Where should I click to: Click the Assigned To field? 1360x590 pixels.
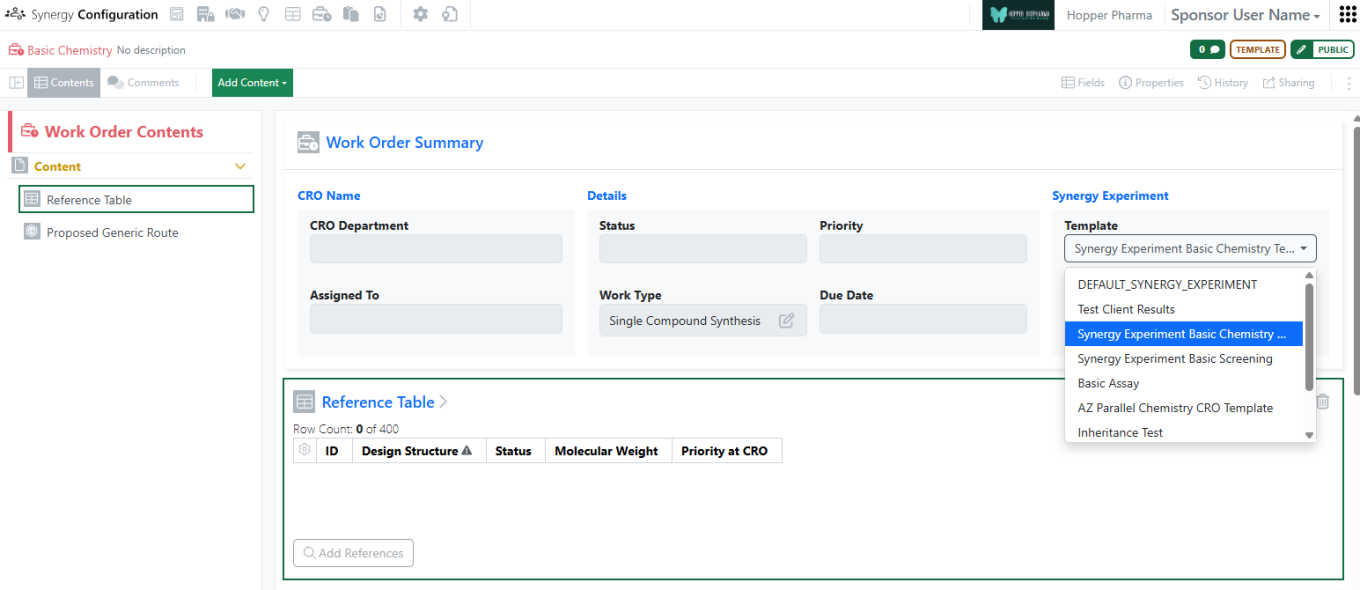tap(436, 319)
